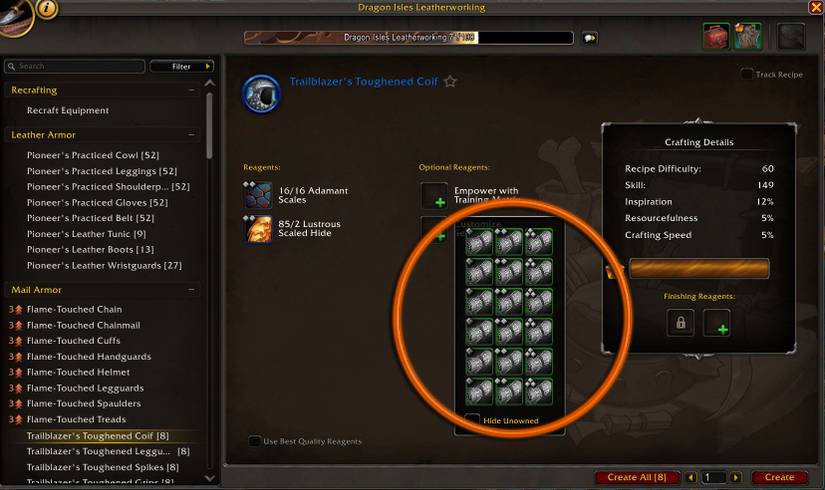Click the Trailblazer's Toughened Coif item icon
This screenshot has width=825, height=490.
[261, 94]
